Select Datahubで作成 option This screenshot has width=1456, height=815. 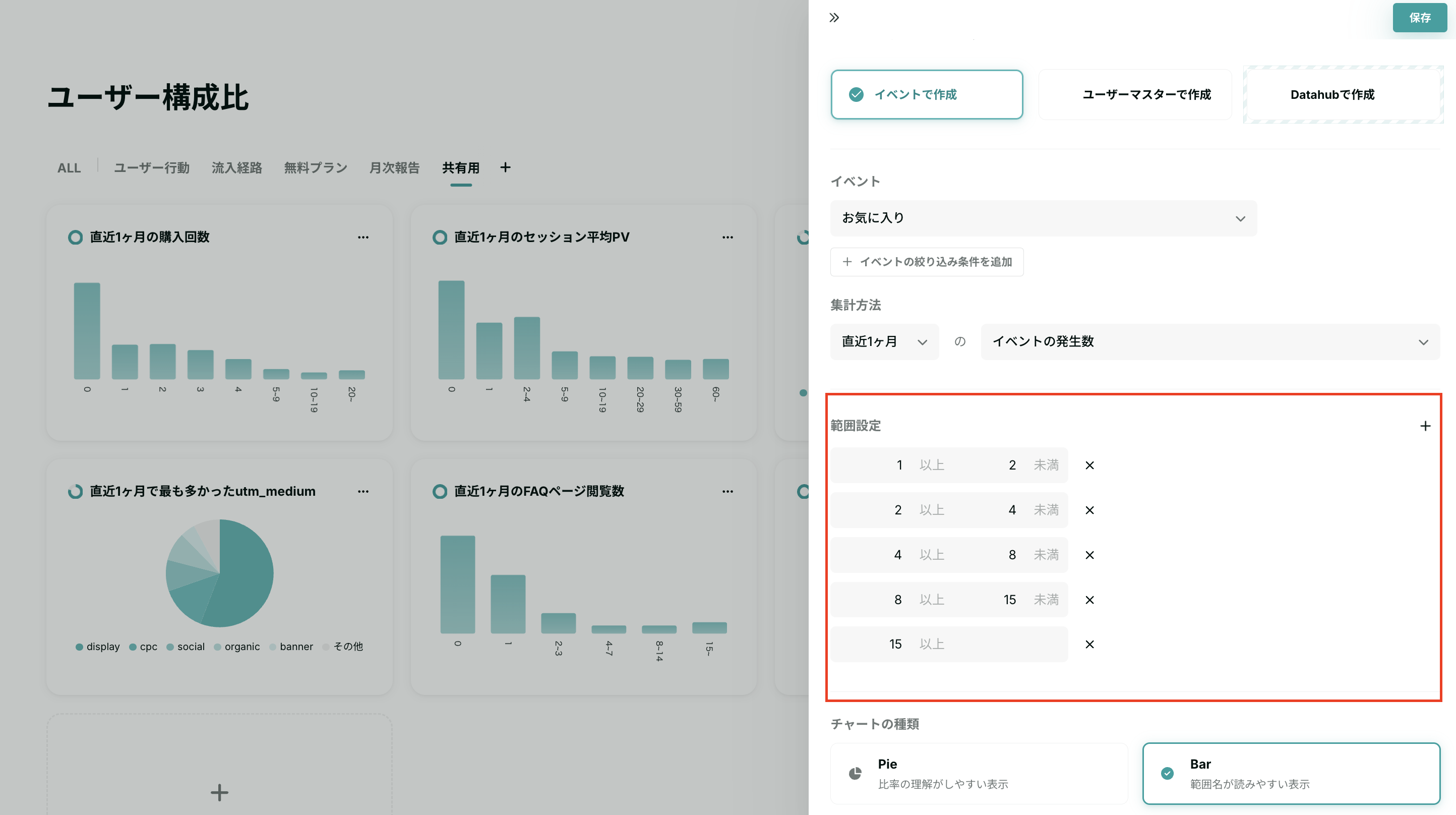(1343, 94)
